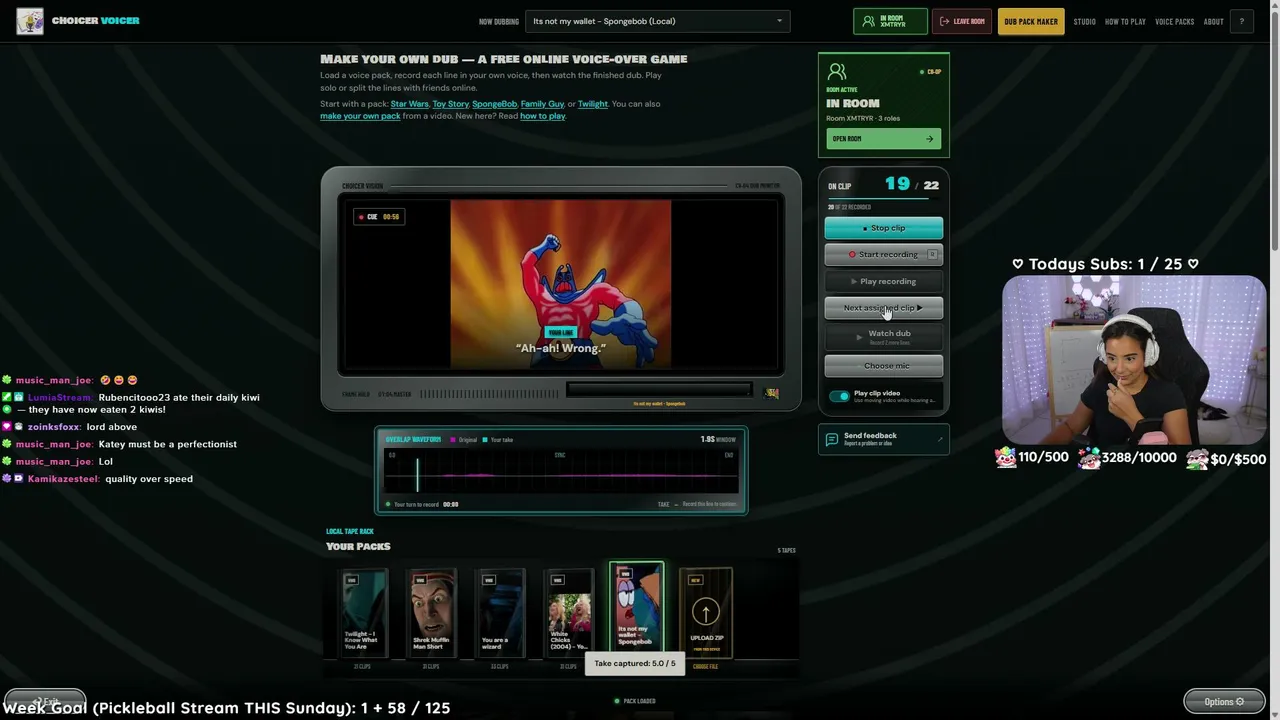
Task: Click the Choicer Voicer logo avatar
Action: click(x=30, y=21)
